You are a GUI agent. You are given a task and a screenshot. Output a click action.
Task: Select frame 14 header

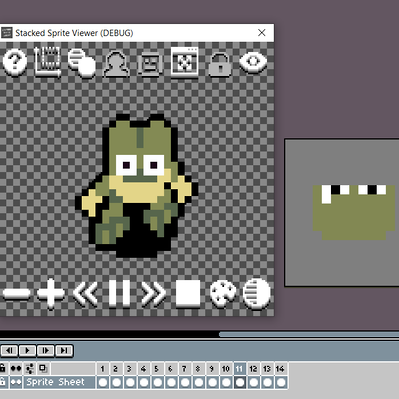click(280, 369)
